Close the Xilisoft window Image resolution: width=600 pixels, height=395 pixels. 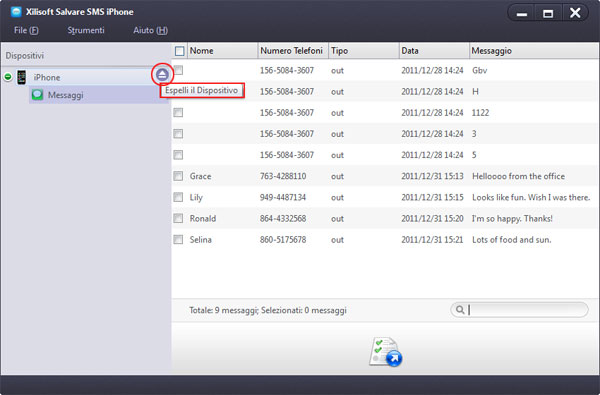(x=575, y=13)
